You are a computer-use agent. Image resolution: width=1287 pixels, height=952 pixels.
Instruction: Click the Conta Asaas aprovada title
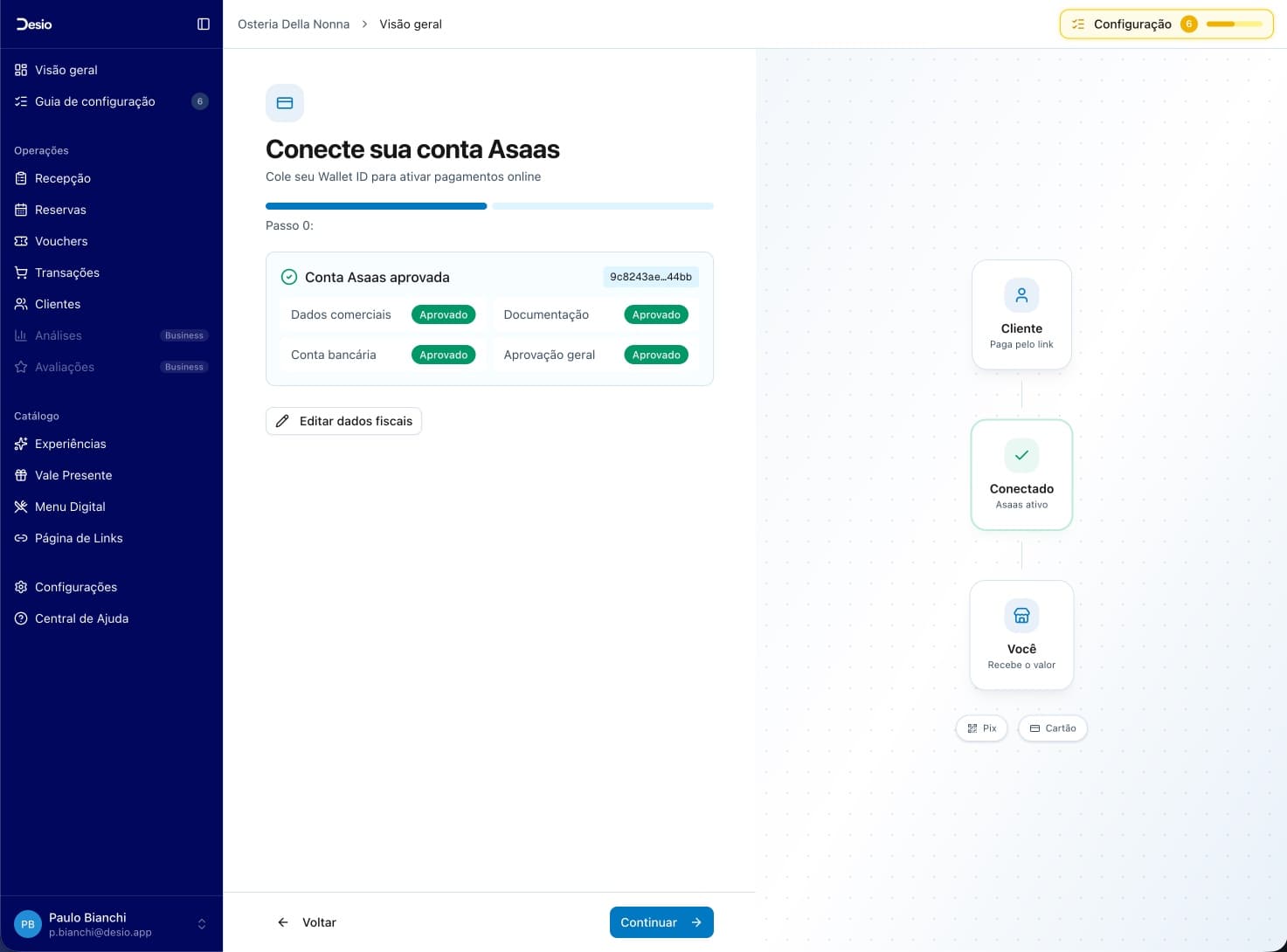pyautogui.click(x=377, y=277)
